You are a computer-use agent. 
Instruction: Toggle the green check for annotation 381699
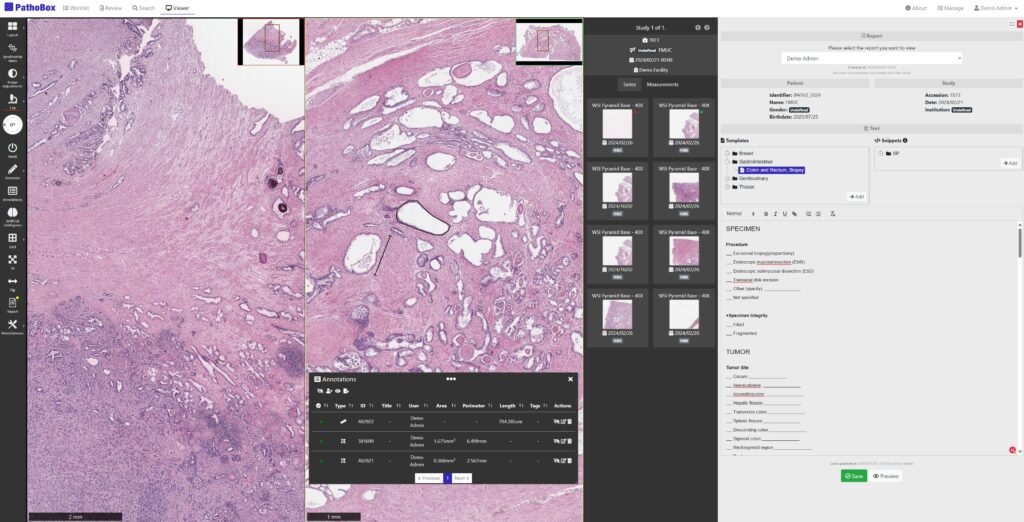(x=321, y=442)
